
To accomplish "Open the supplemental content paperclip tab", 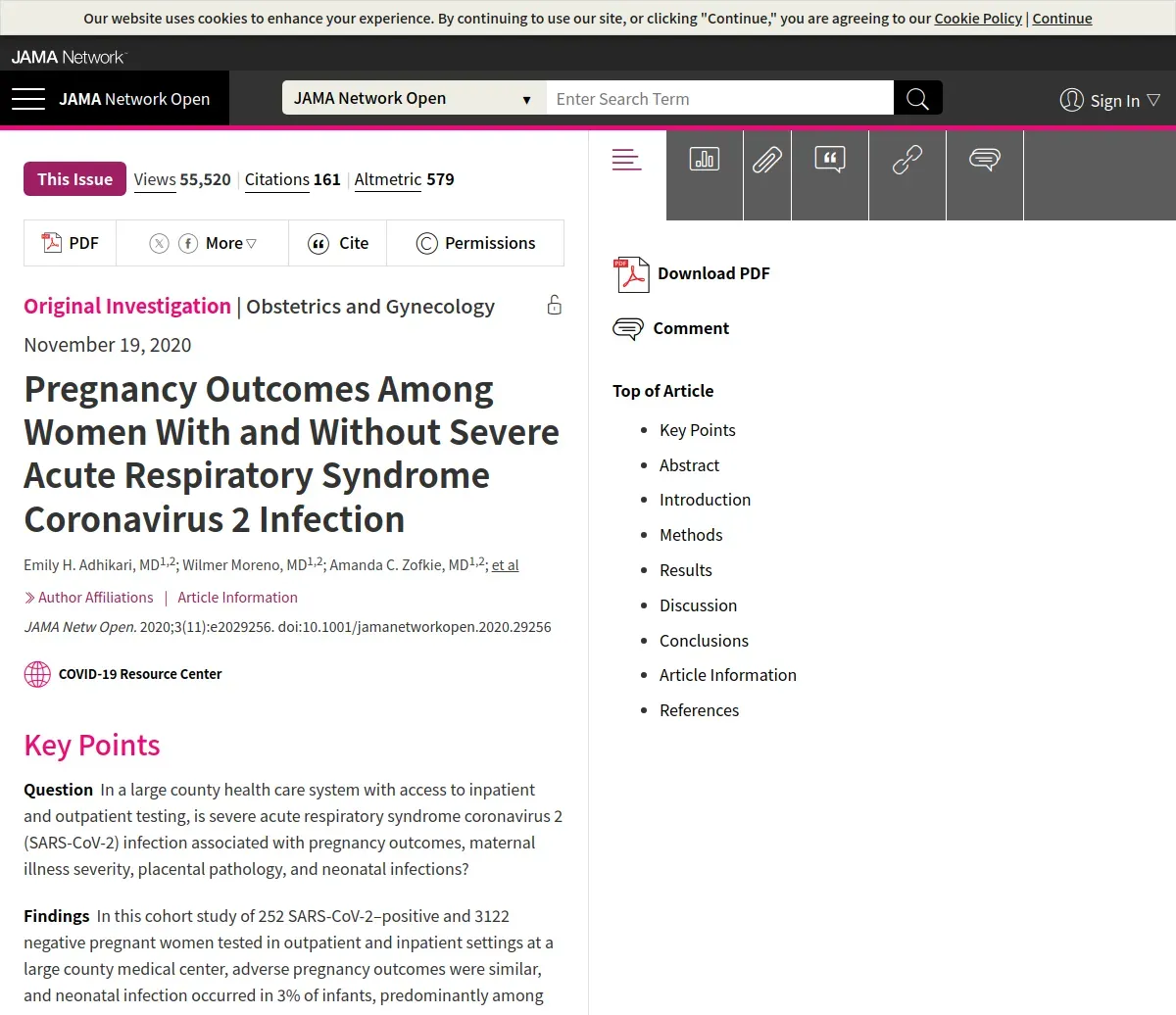I will point(767,160).
